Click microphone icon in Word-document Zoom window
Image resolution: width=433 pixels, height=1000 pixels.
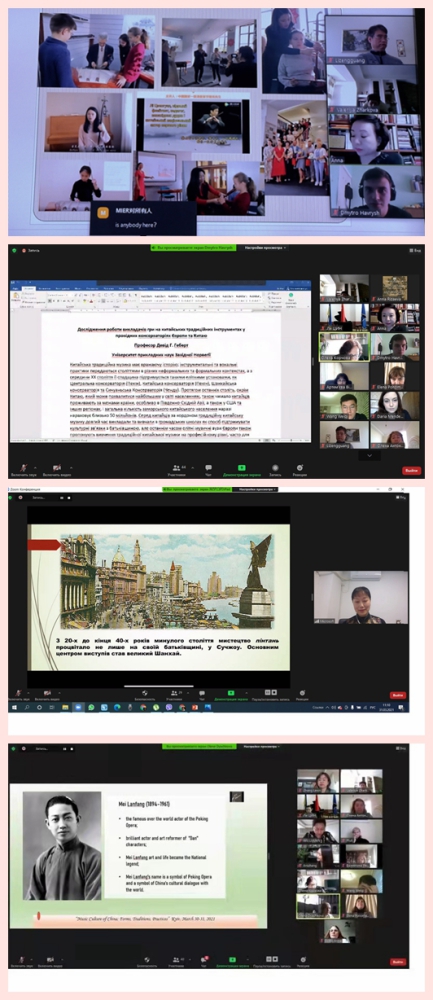coord(24,467)
